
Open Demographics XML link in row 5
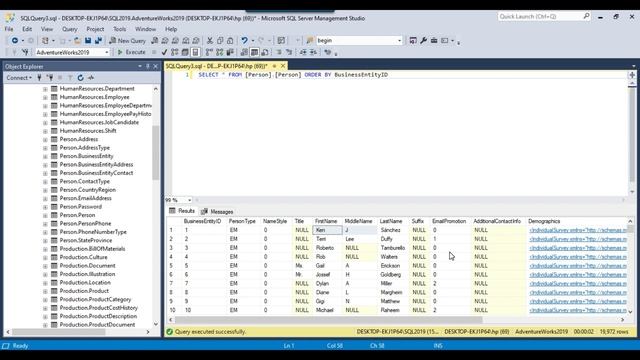click(x=578, y=266)
